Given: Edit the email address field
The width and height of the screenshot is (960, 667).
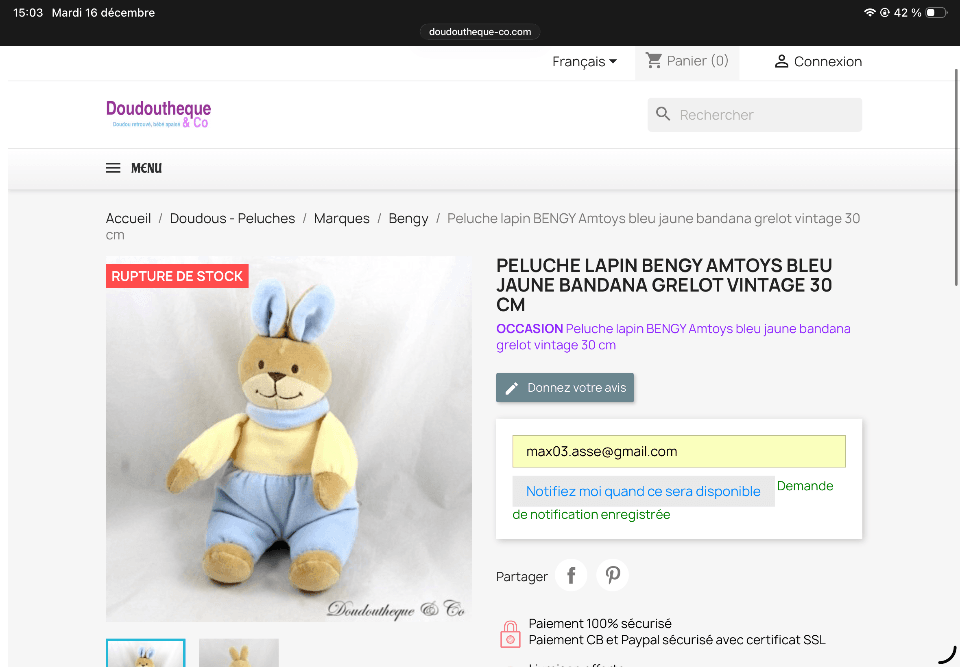Looking at the screenshot, I should (x=679, y=451).
